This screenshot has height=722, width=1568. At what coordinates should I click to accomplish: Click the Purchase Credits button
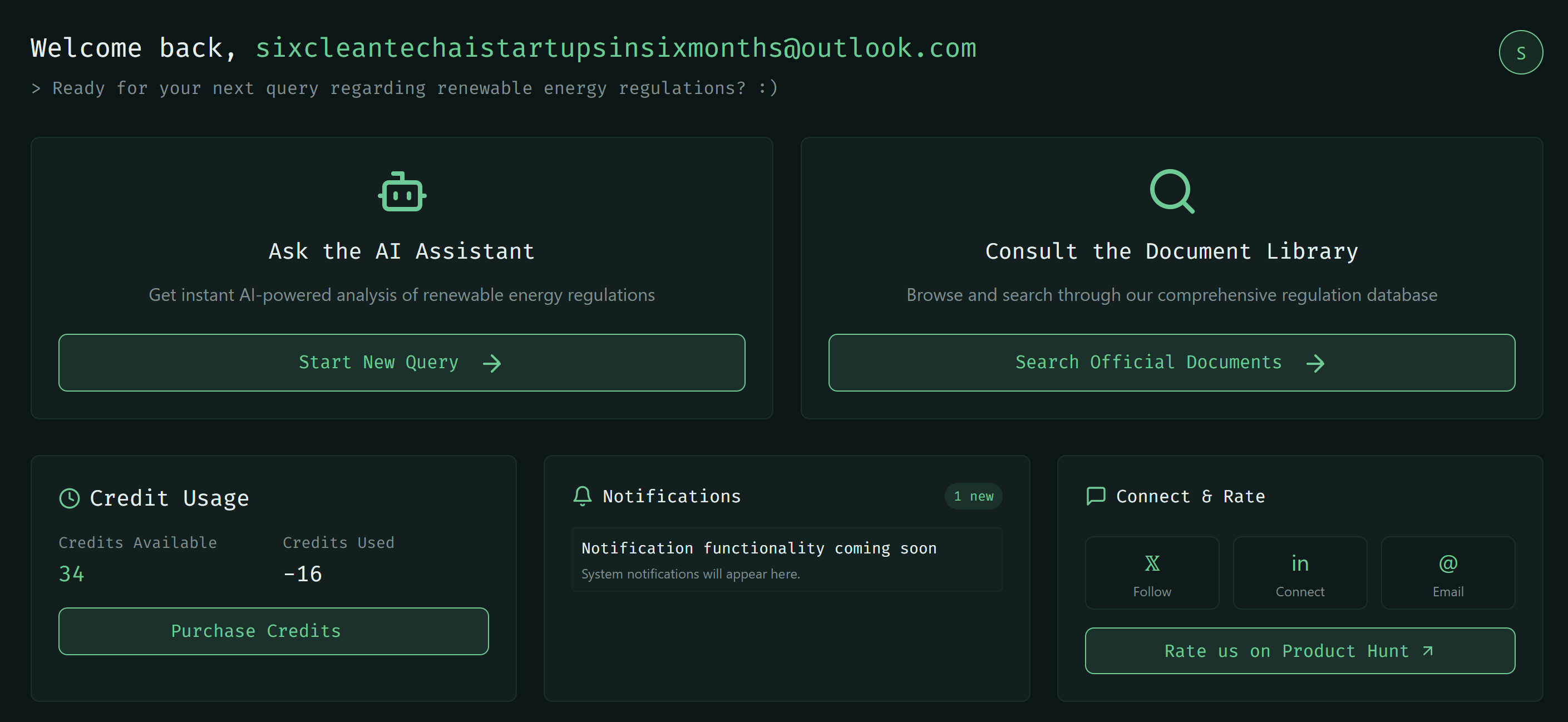point(273,631)
